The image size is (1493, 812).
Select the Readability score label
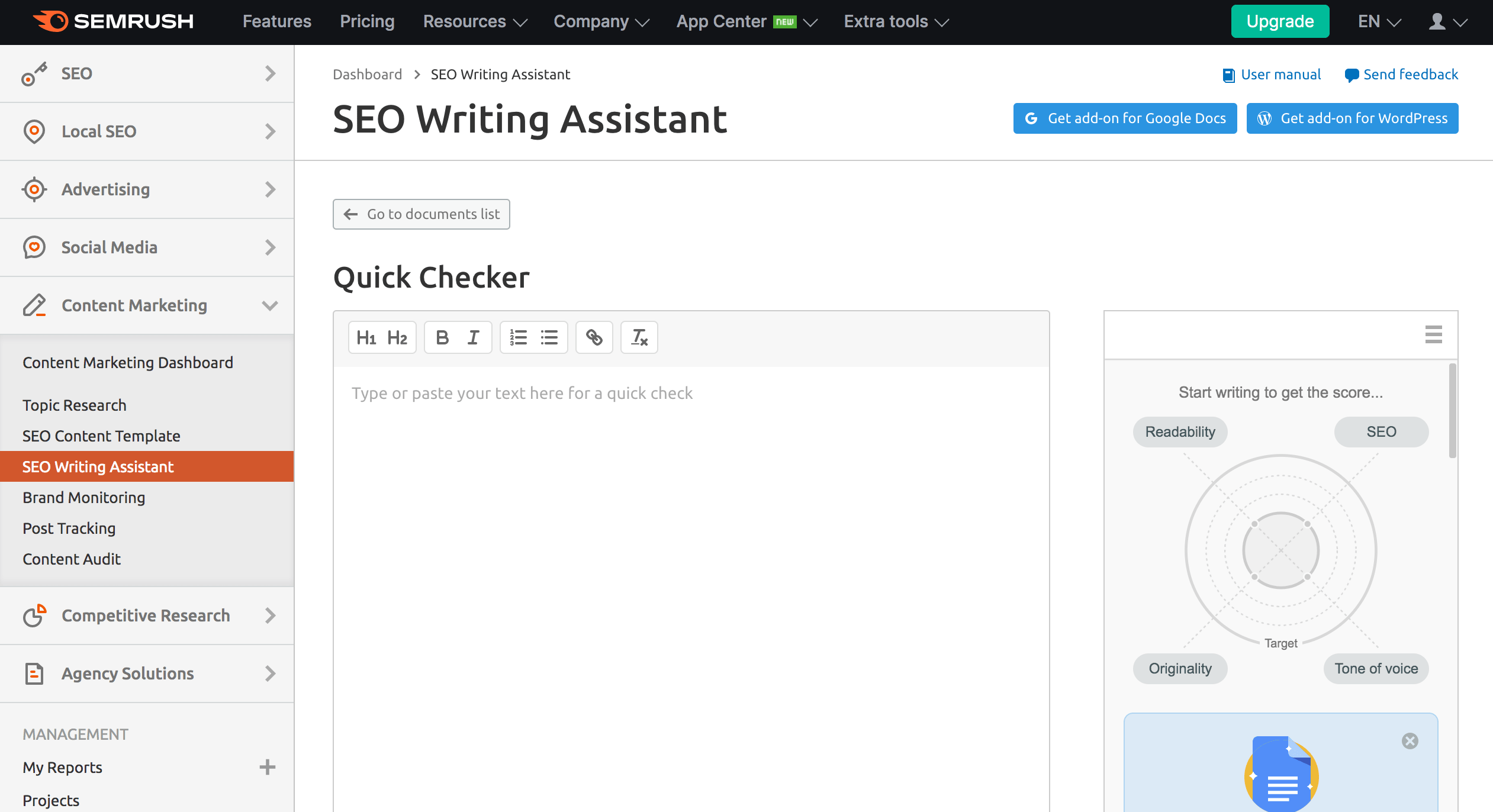[1180, 432]
